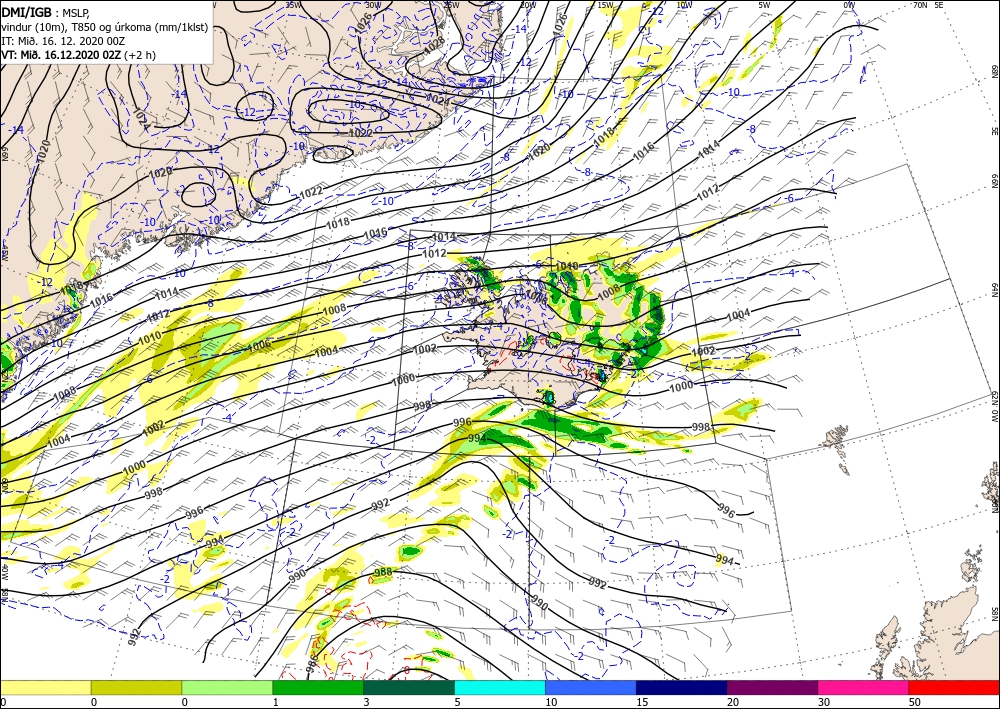1000x709 pixels.
Task: Click the olive yellow legend color segment
Action: 136,687
